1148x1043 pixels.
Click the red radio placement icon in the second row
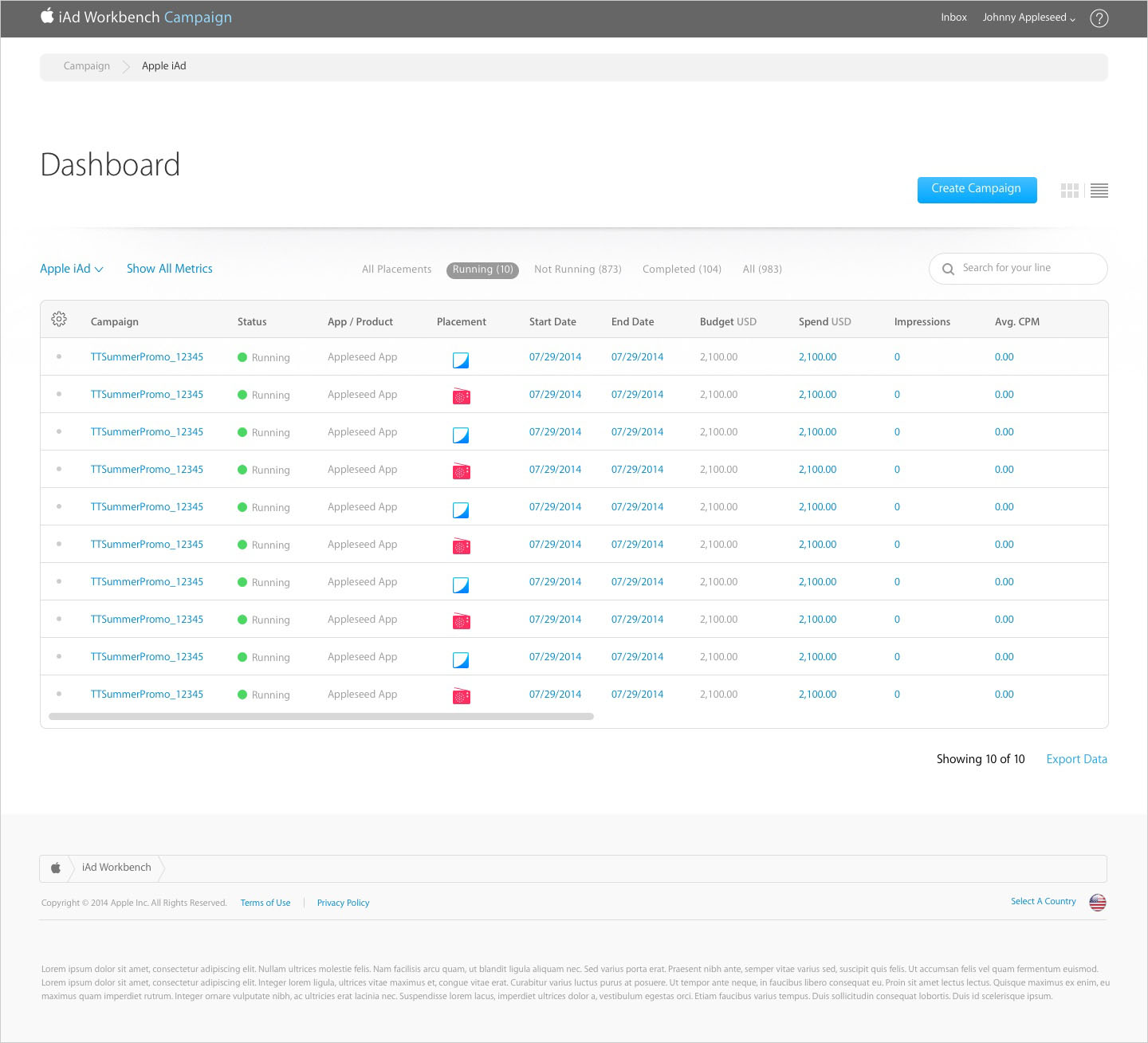461,396
